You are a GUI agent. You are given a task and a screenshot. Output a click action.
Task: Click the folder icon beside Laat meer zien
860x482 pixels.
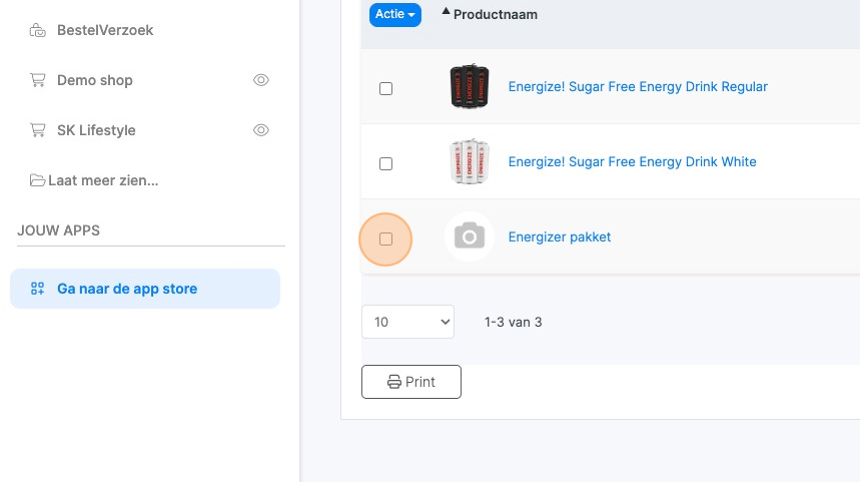point(38,181)
